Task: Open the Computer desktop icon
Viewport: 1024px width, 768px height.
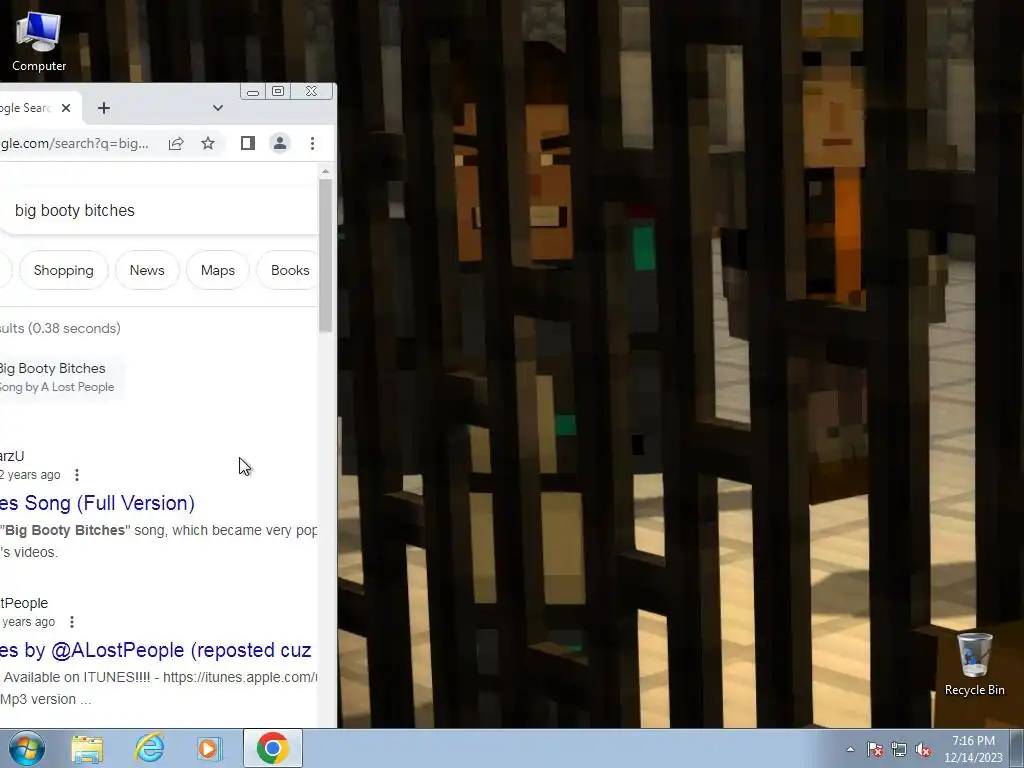Action: pos(39,42)
